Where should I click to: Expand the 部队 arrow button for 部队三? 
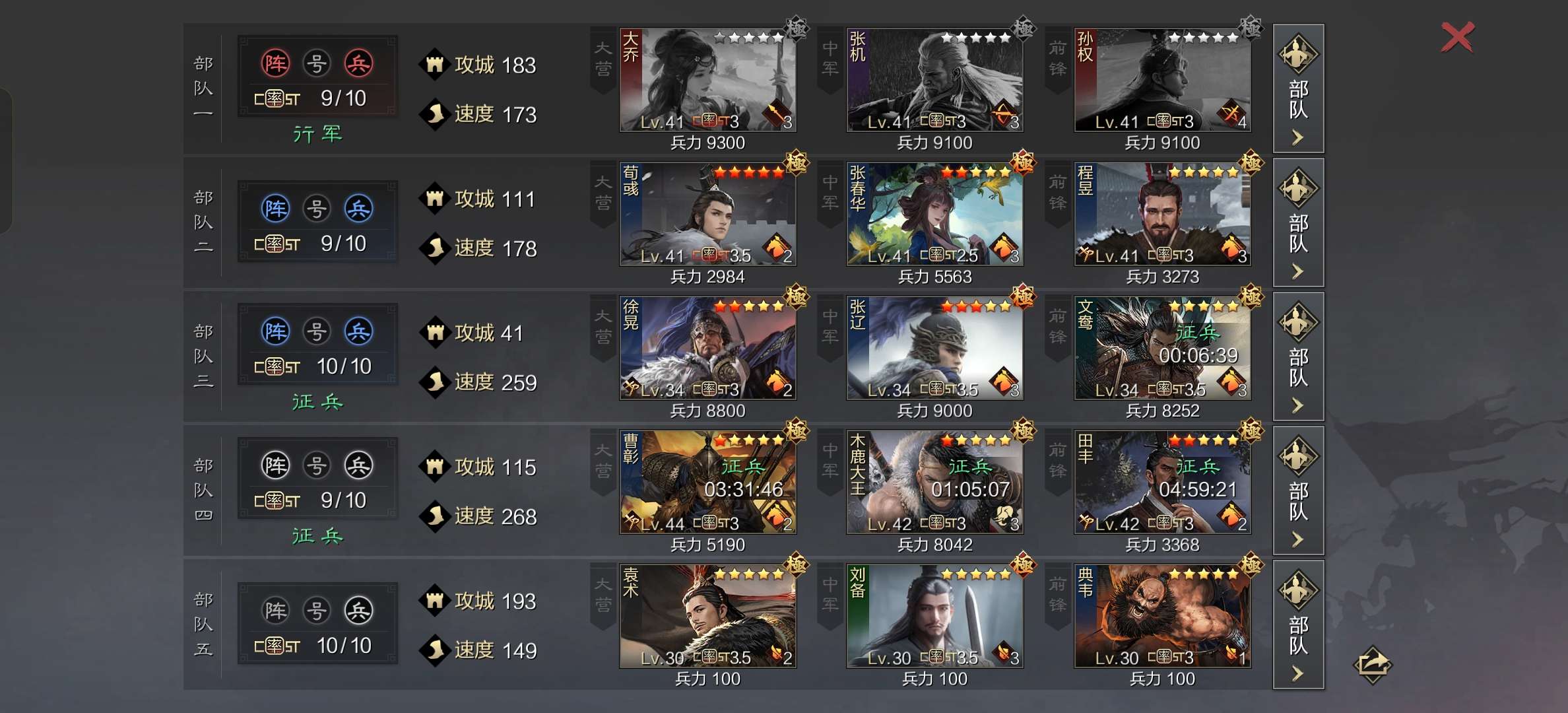point(1298,356)
